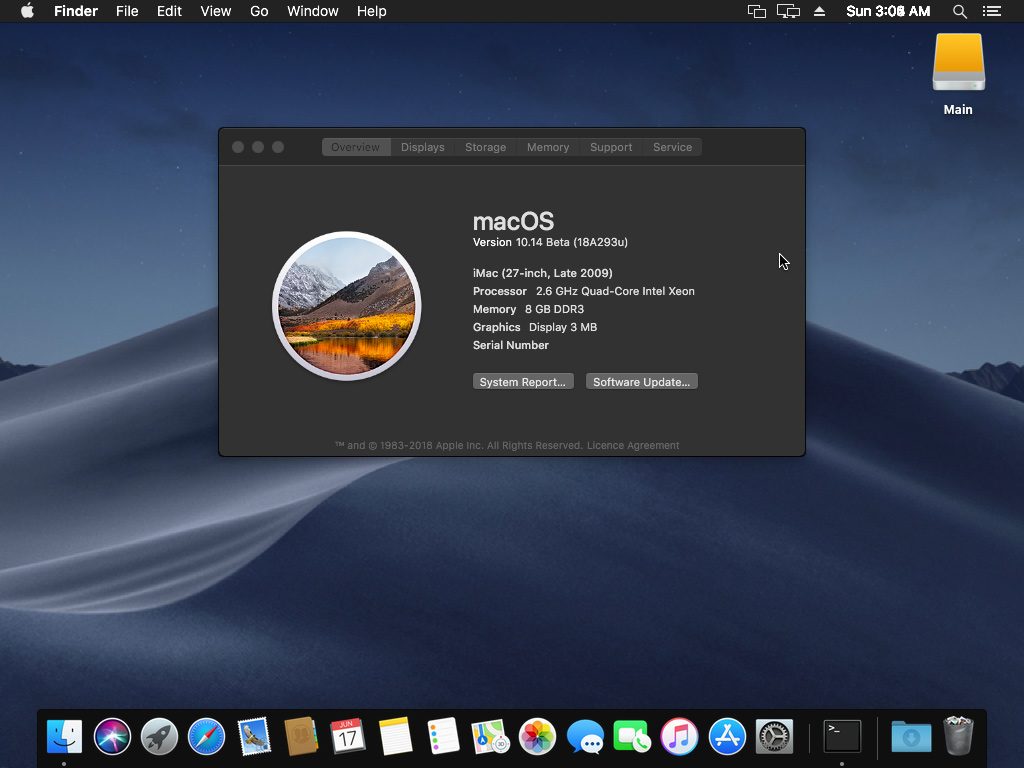
Task: Click the System Report button
Action: point(523,381)
